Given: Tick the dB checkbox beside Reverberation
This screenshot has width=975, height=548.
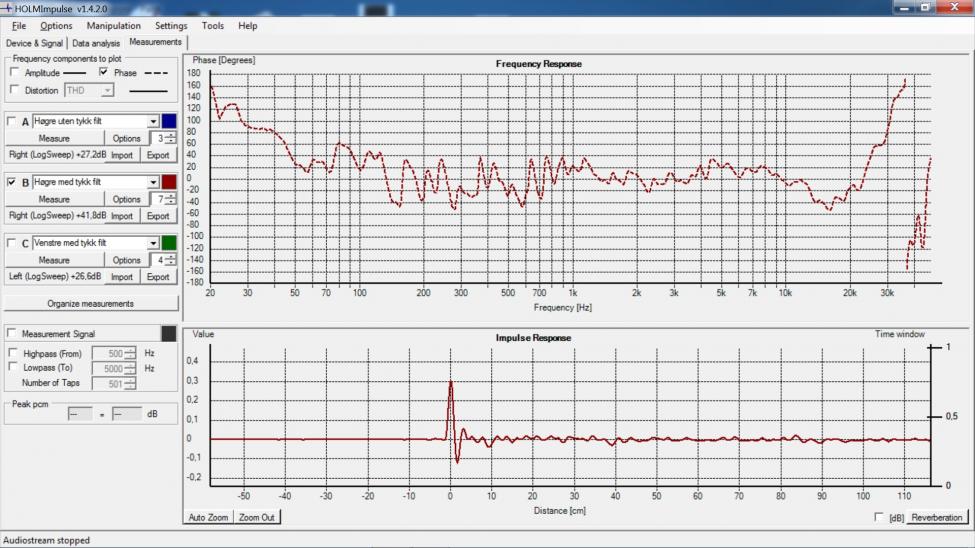Looking at the screenshot, I should (x=879, y=517).
